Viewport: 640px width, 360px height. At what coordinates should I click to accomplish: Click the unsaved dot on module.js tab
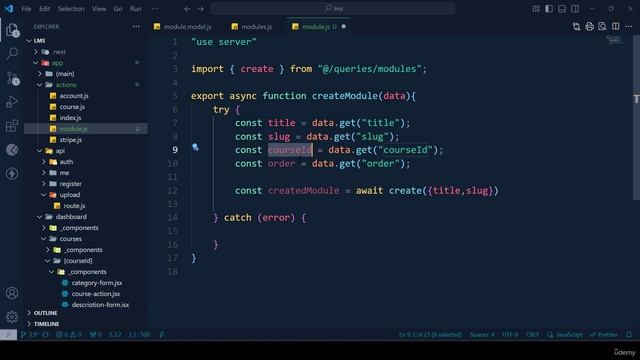coord(344,27)
